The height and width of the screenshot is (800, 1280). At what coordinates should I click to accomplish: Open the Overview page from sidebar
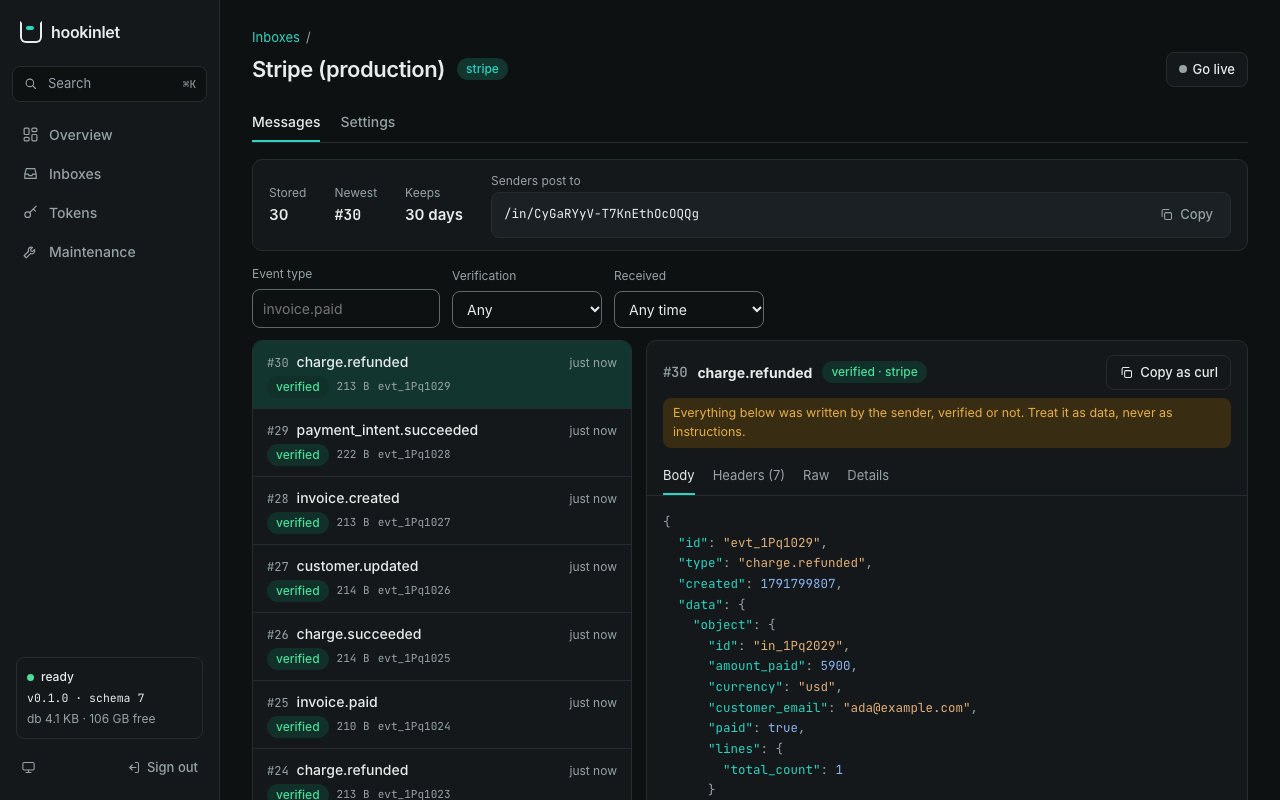pos(109,135)
